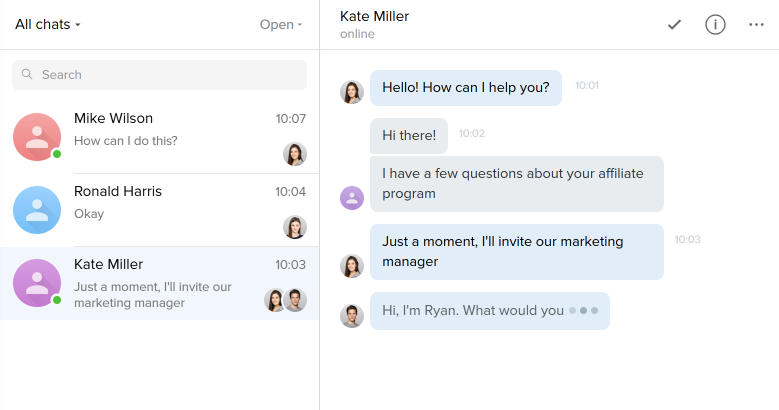Select the Kate Miller chat name in list

pyautogui.click(x=108, y=264)
